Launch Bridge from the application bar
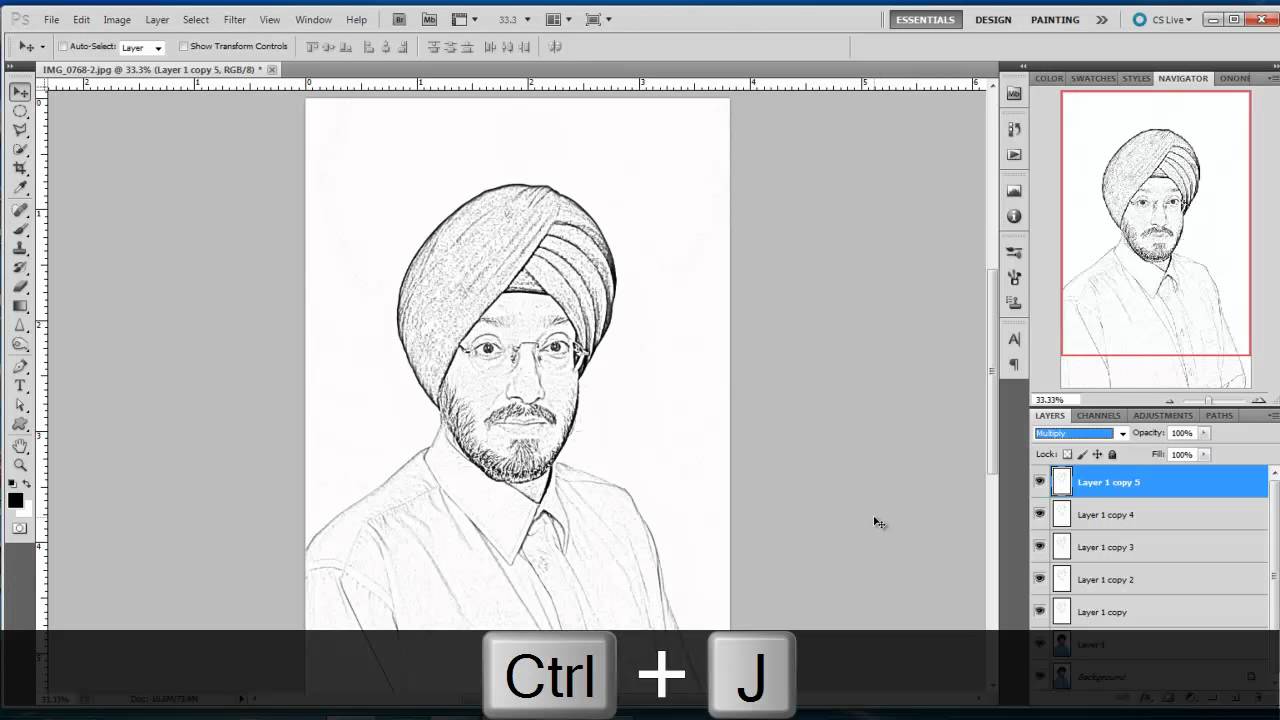 point(399,19)
